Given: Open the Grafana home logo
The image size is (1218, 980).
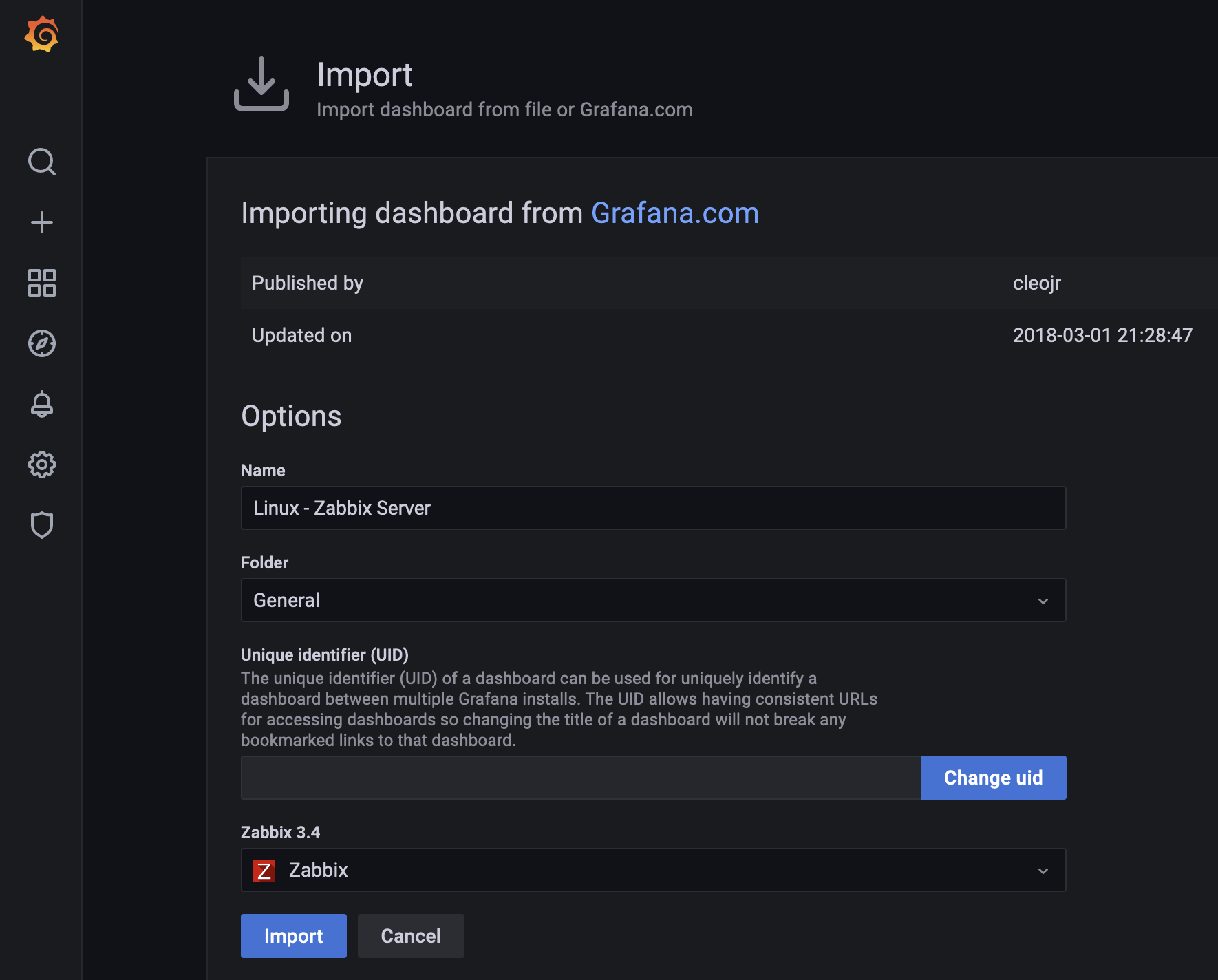Looking at the screenshot, I should point(41,34).
